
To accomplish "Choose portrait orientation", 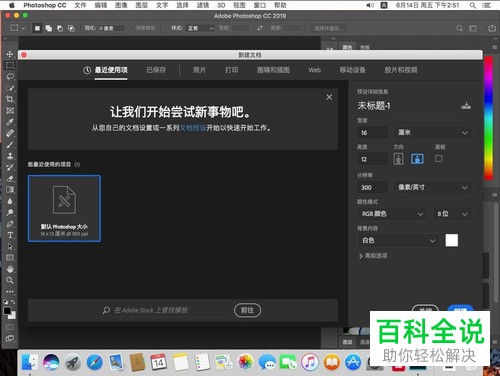I will [x=398, y=159].
